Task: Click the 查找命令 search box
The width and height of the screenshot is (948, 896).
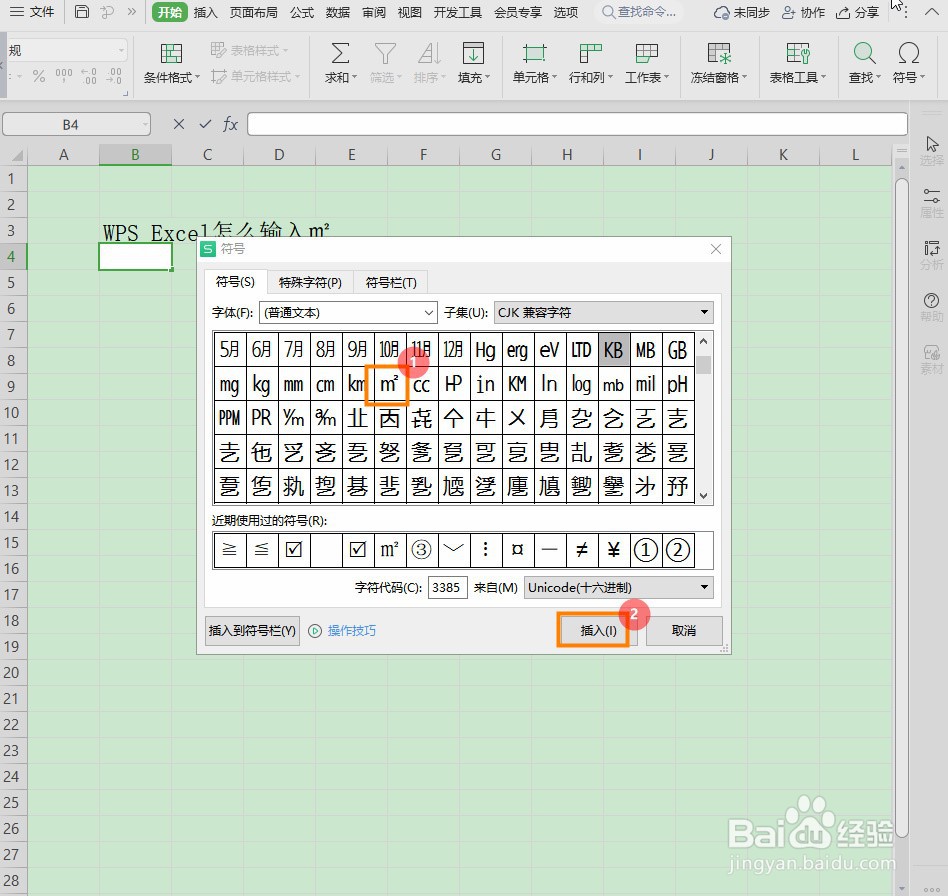Action: click(639, 12)
